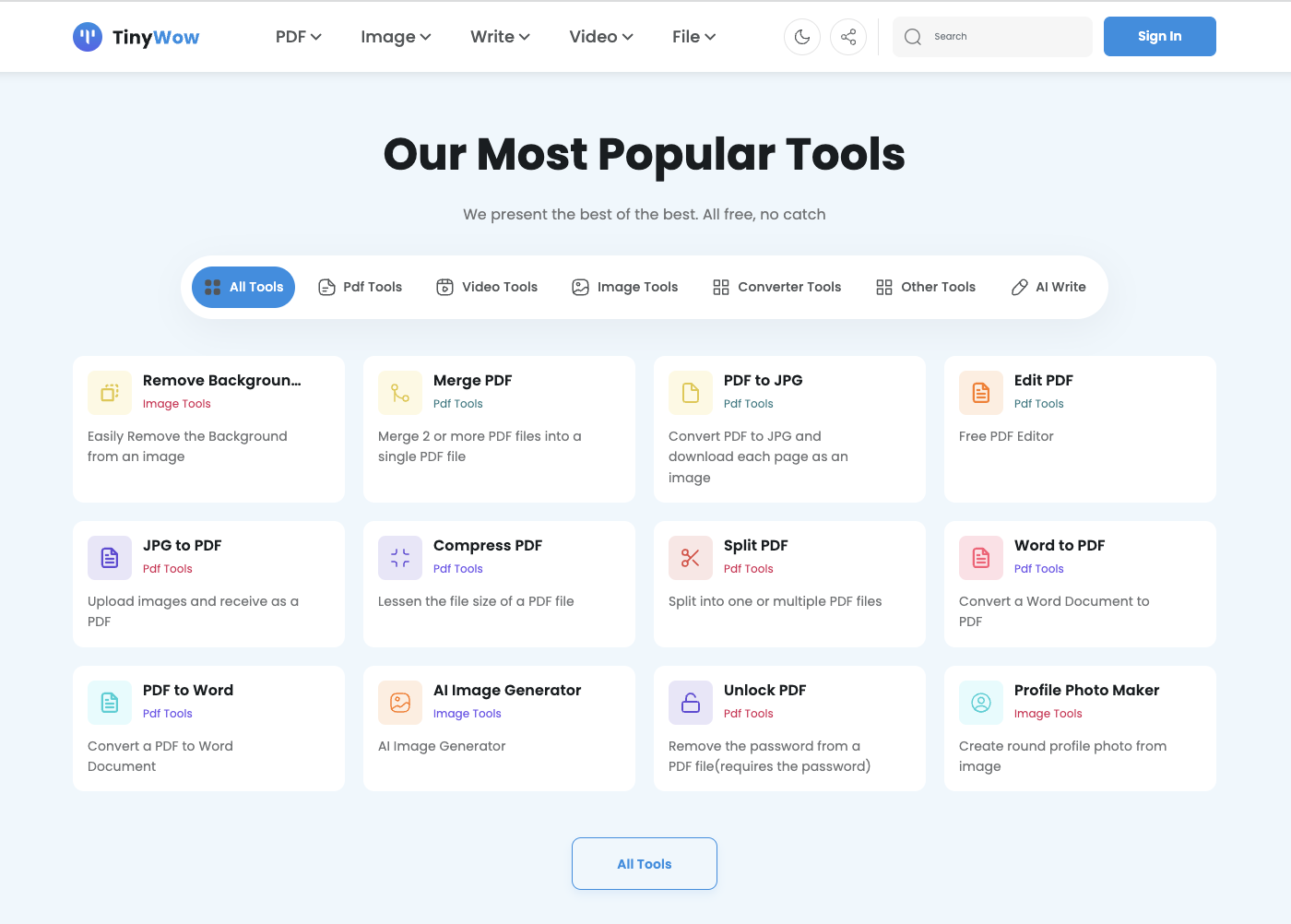
Task: Click Image Tools label under Profile Photo Maker
Action: (1048, 714)
